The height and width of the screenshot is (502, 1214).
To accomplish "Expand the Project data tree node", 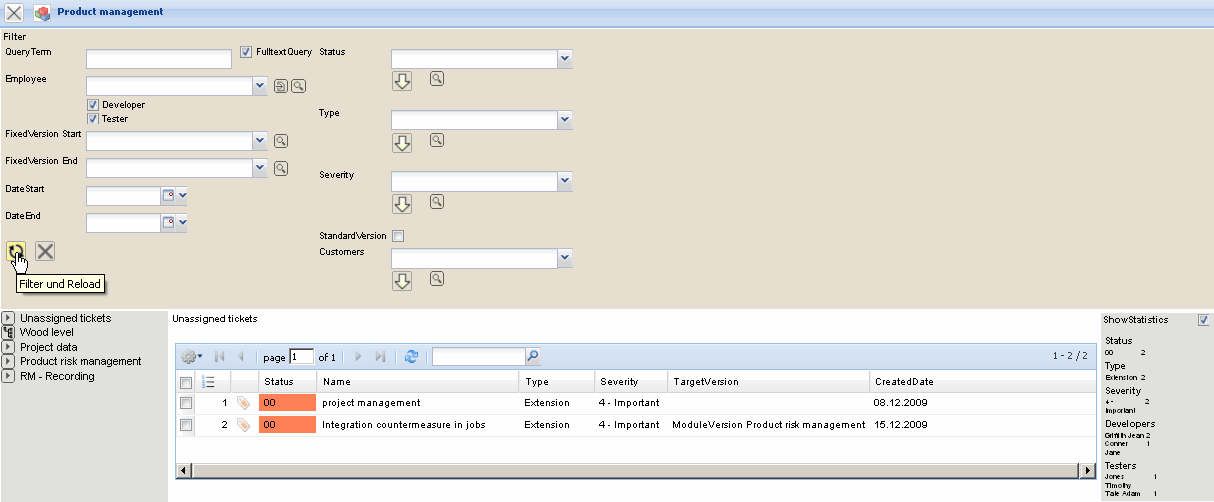I will pos(8,347).
